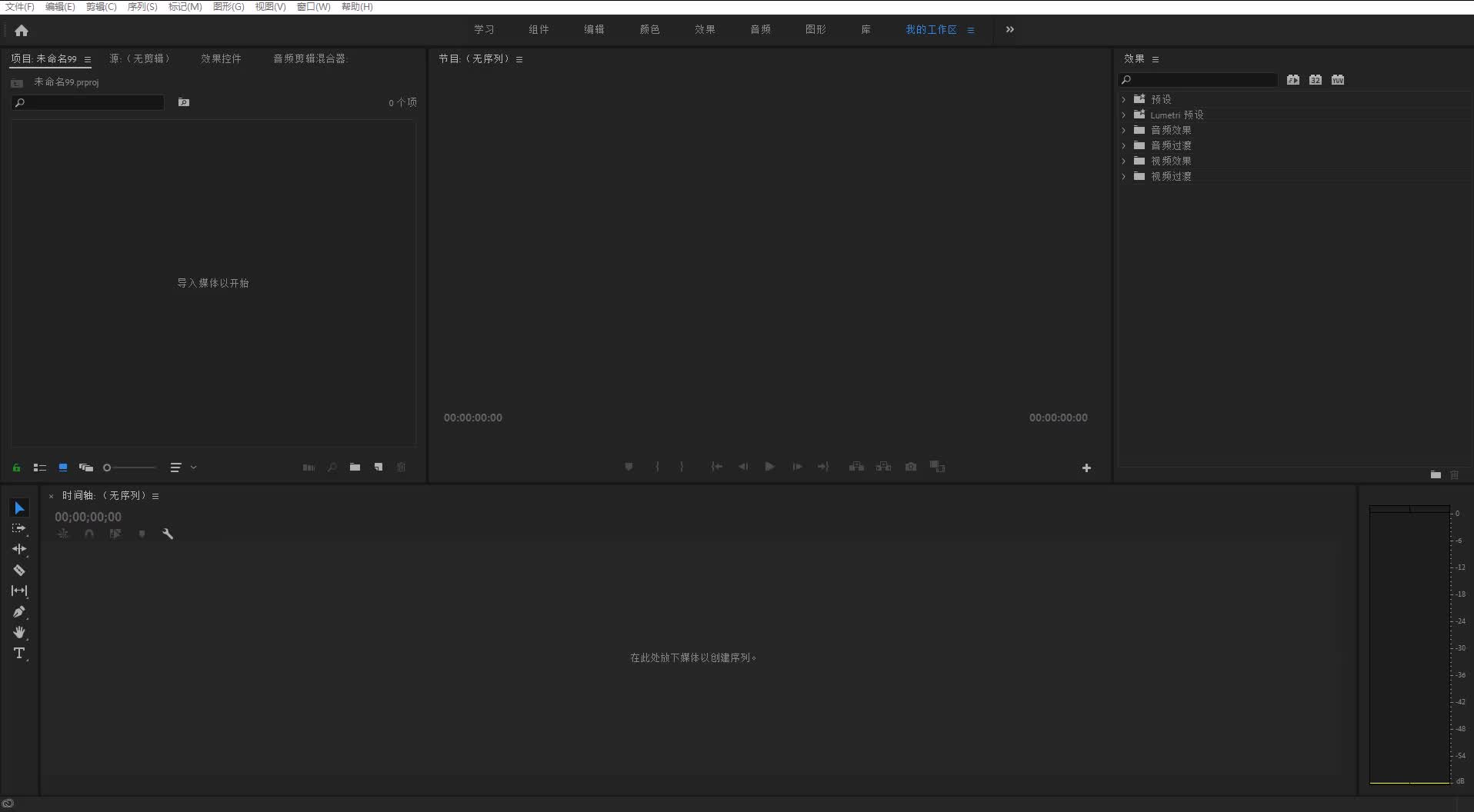Open the sort icons dropdown arrow
This screenshot has width=1474, height=812.
click(x=193, y=468)
